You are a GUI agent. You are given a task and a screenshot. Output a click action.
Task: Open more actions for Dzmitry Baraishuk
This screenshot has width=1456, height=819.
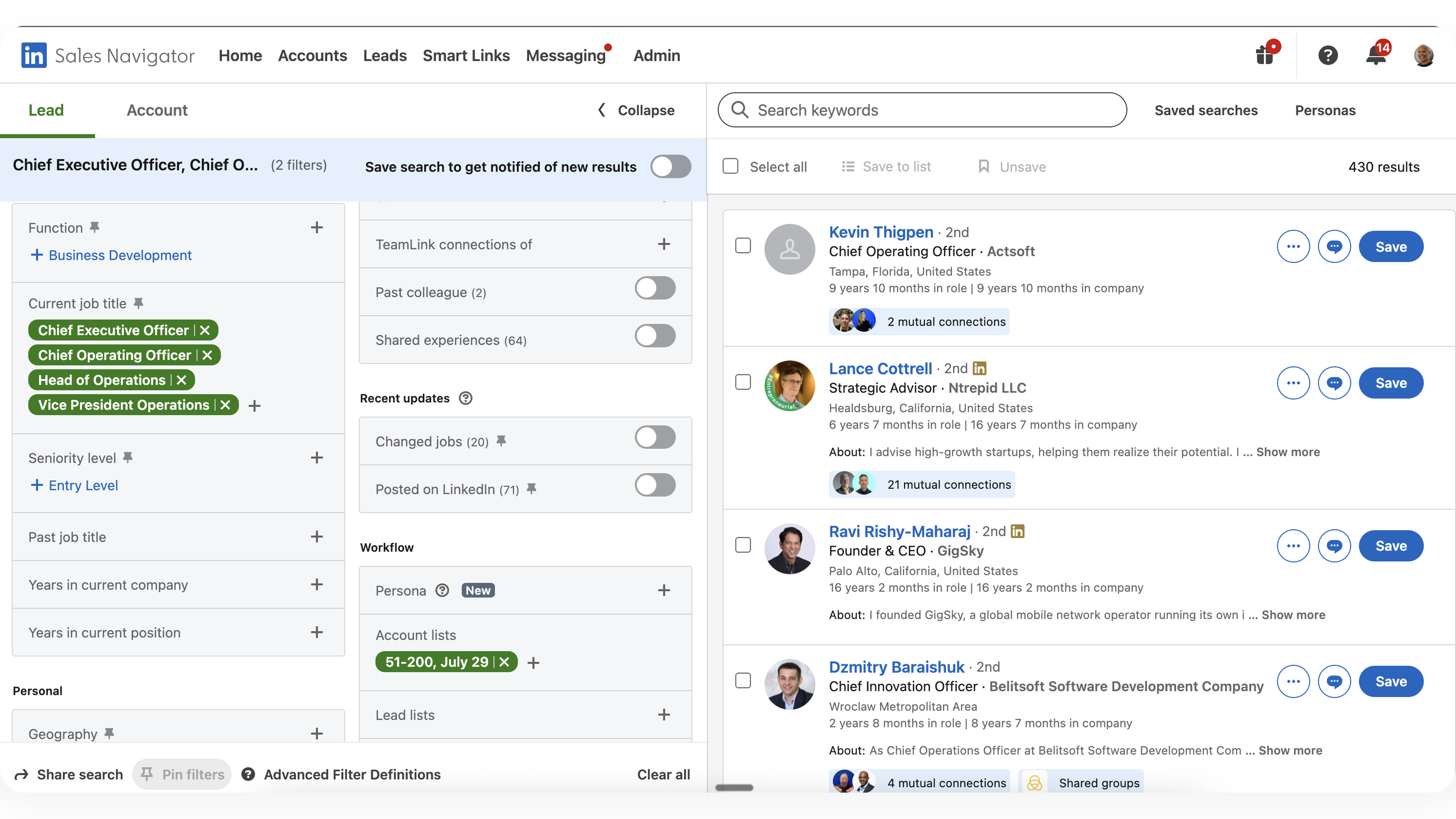[1293, 681]
